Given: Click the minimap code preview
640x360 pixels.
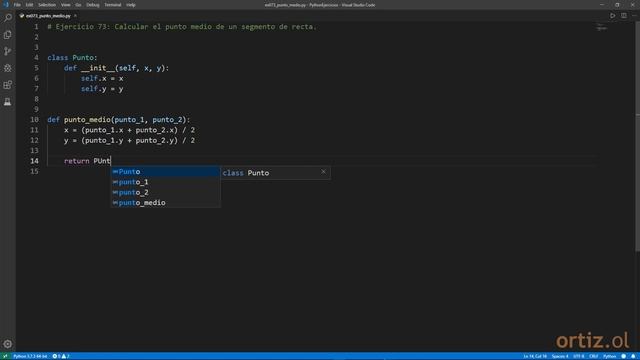Looking at the screenshot, I should pos(602,28).
